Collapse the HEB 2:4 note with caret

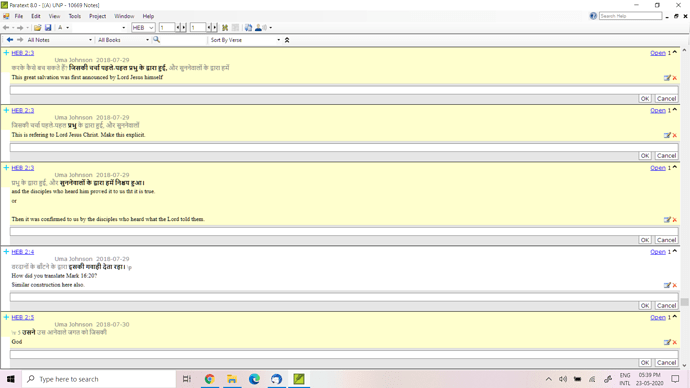coord(675,251)
